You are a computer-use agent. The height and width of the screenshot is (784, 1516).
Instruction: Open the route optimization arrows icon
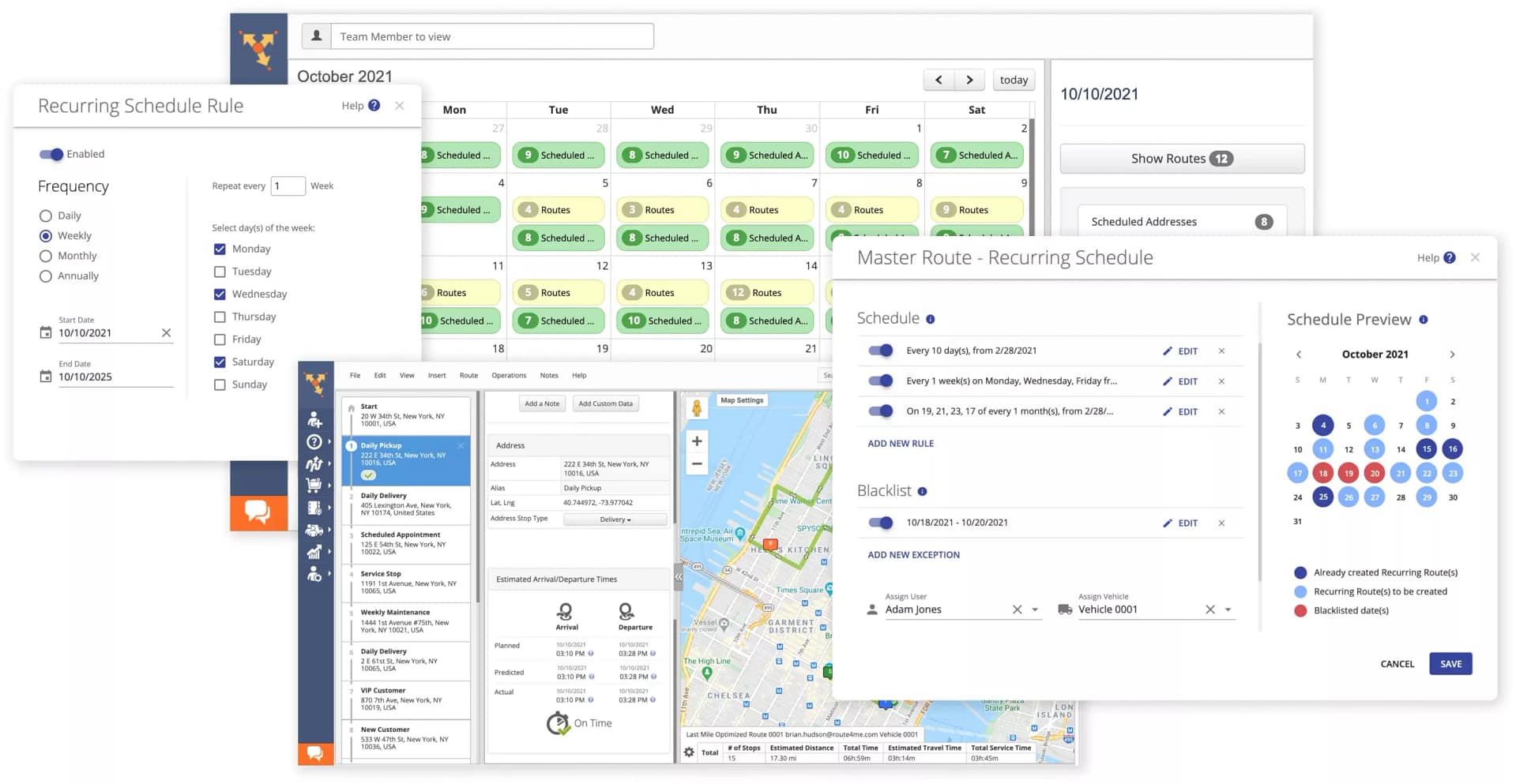(315, 463)
